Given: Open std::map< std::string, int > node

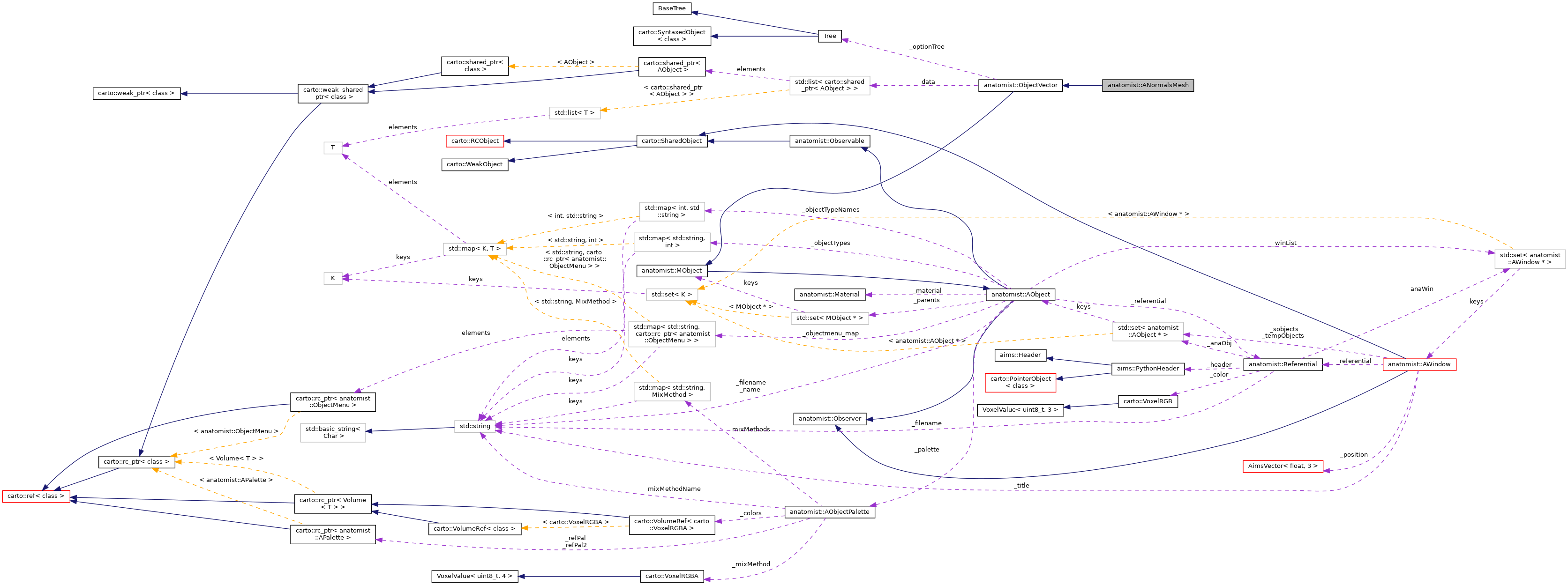Looking at the screenshot, I should point(672,242).
